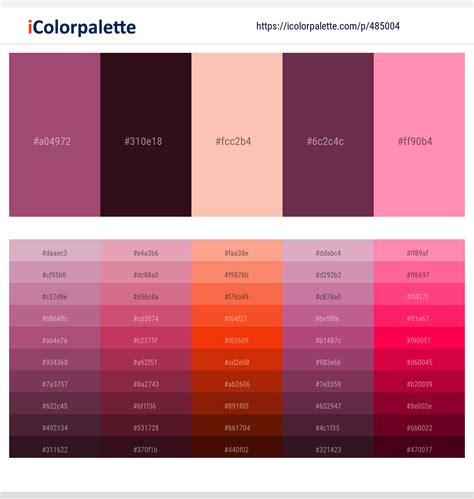Click the pink #ff90b4 swatch

click(x=419, y=135)
